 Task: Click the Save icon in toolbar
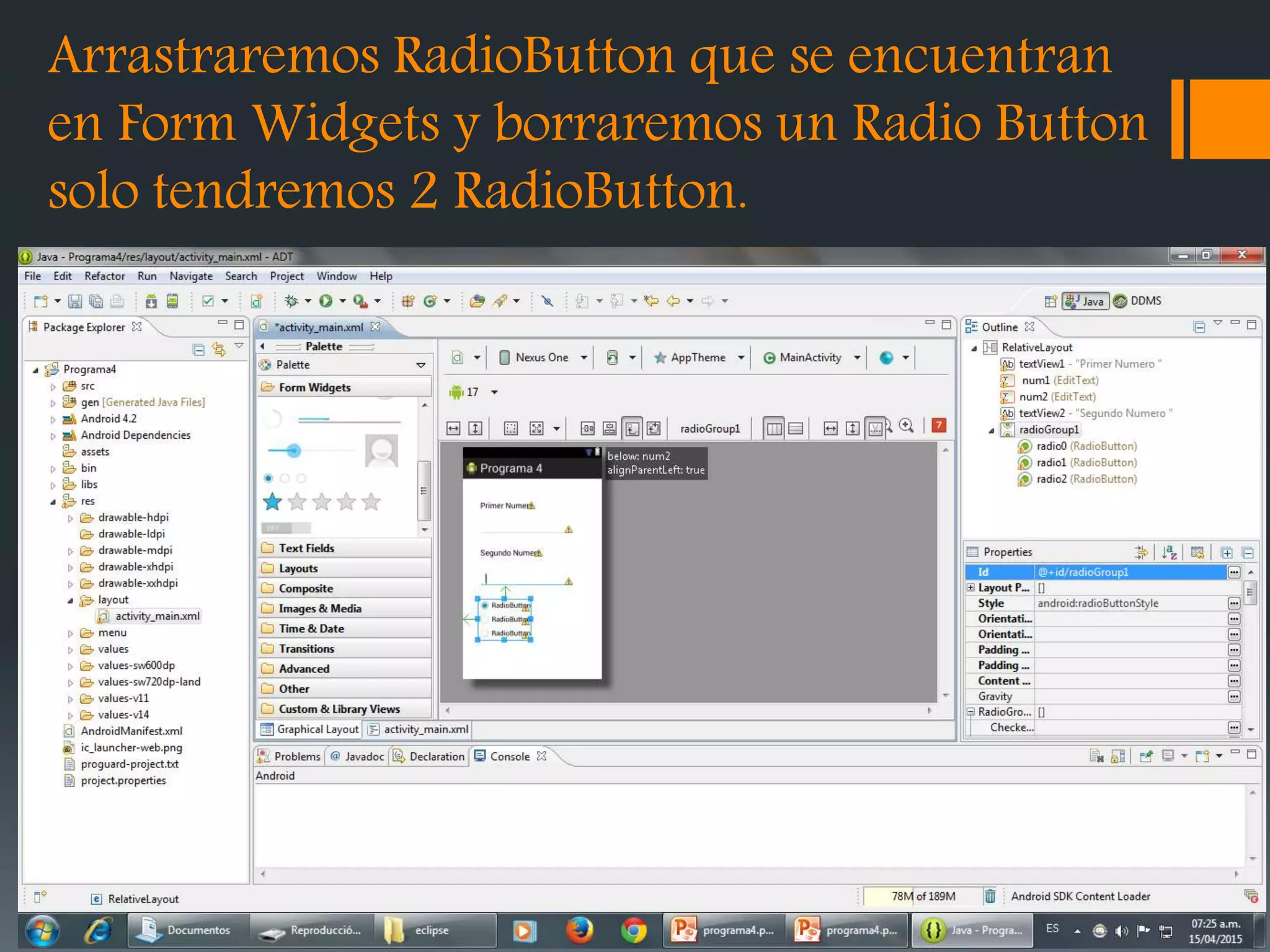tap(75, 302)
